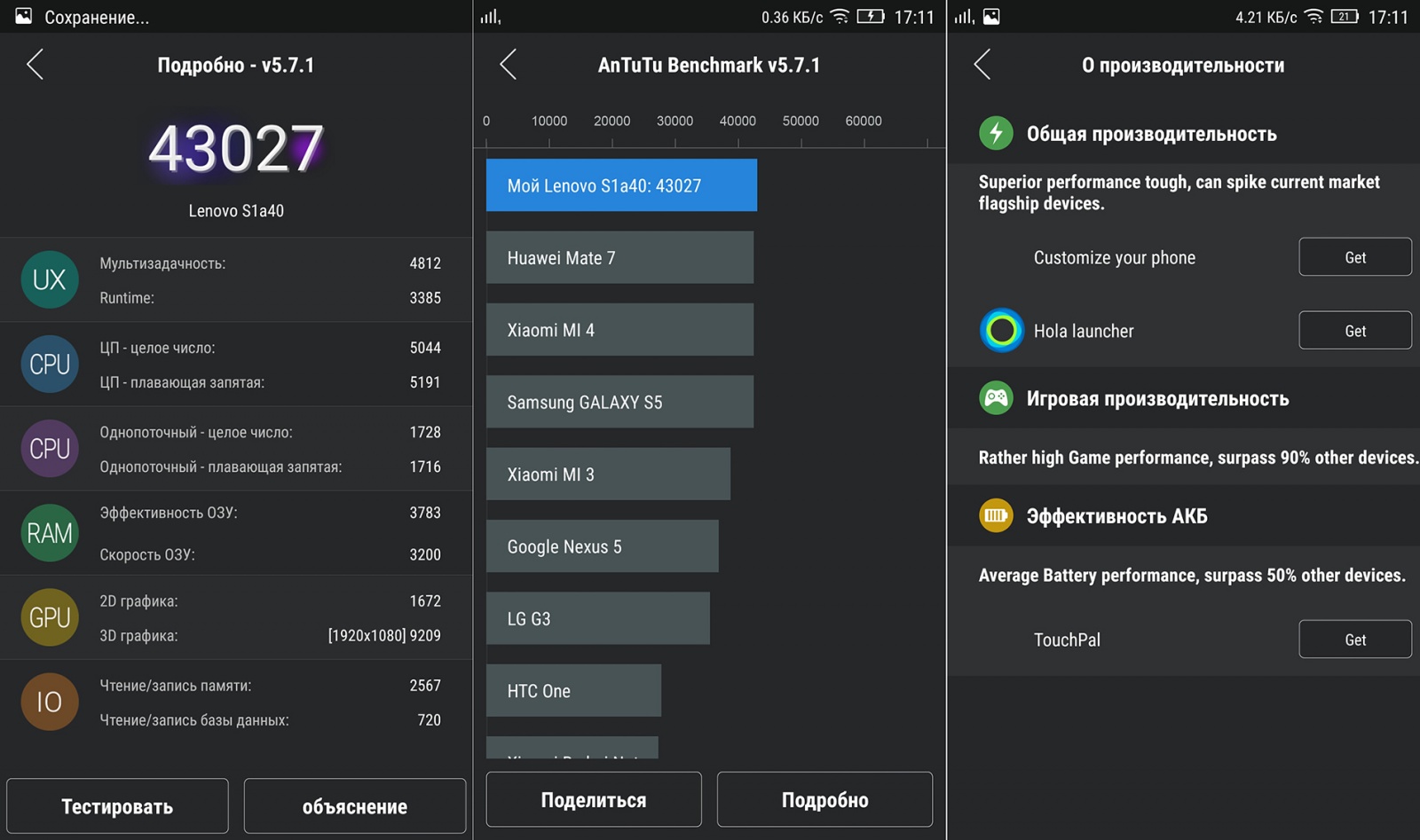Image resolution: width=1420 pixels, height=840 pixels.
Task: Tap the Тестировать button
Action: tap(117, 806)
